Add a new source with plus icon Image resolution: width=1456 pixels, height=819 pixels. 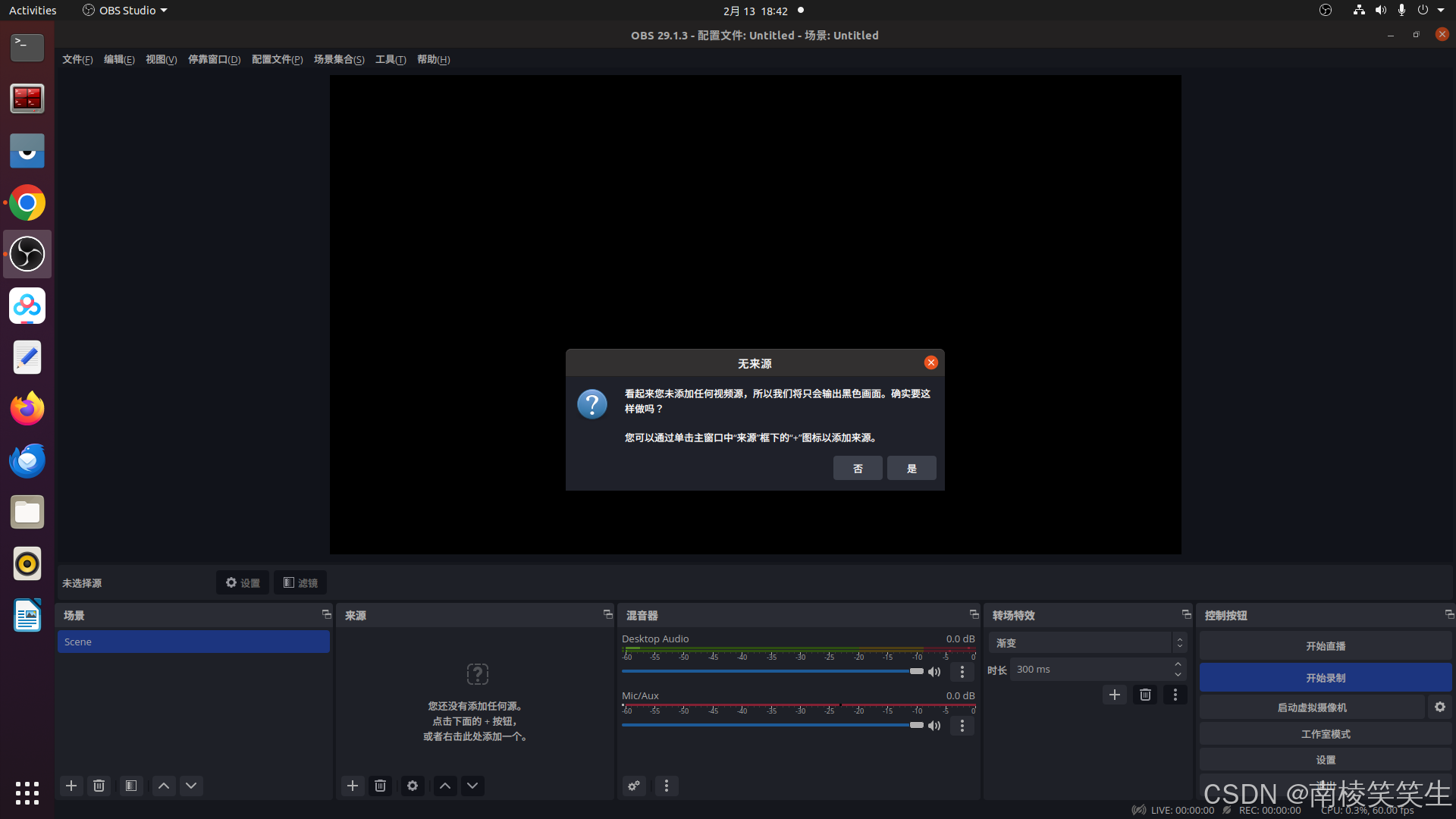coord(353,786)
